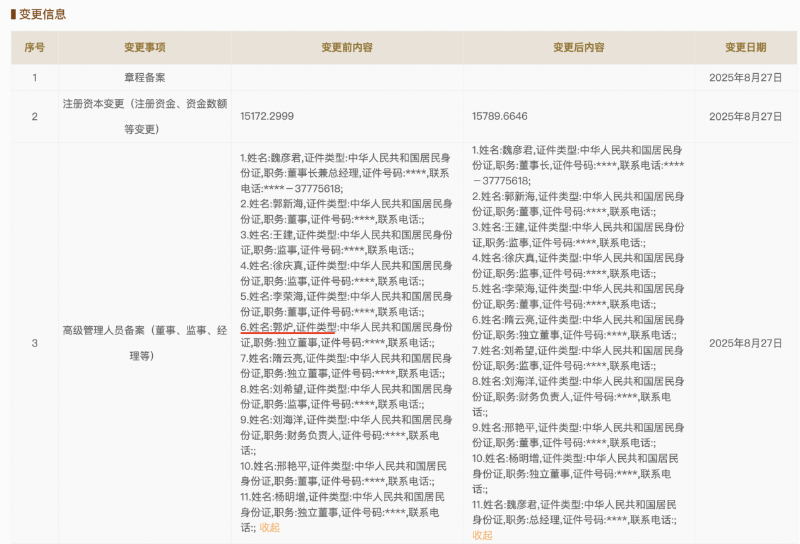Click the 序号 column header

point(35,47)
